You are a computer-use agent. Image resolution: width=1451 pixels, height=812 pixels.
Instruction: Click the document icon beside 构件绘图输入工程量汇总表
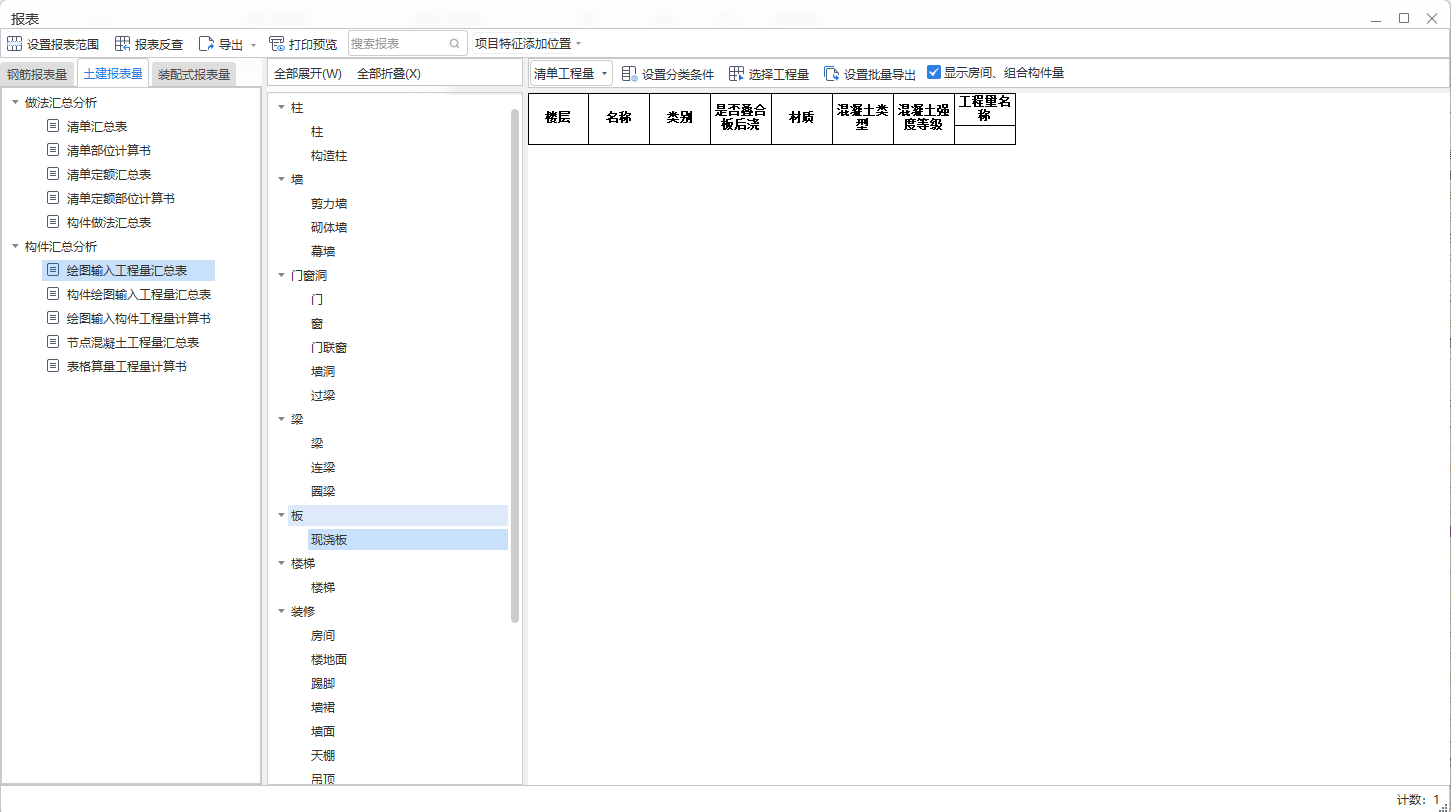[53, 294]
